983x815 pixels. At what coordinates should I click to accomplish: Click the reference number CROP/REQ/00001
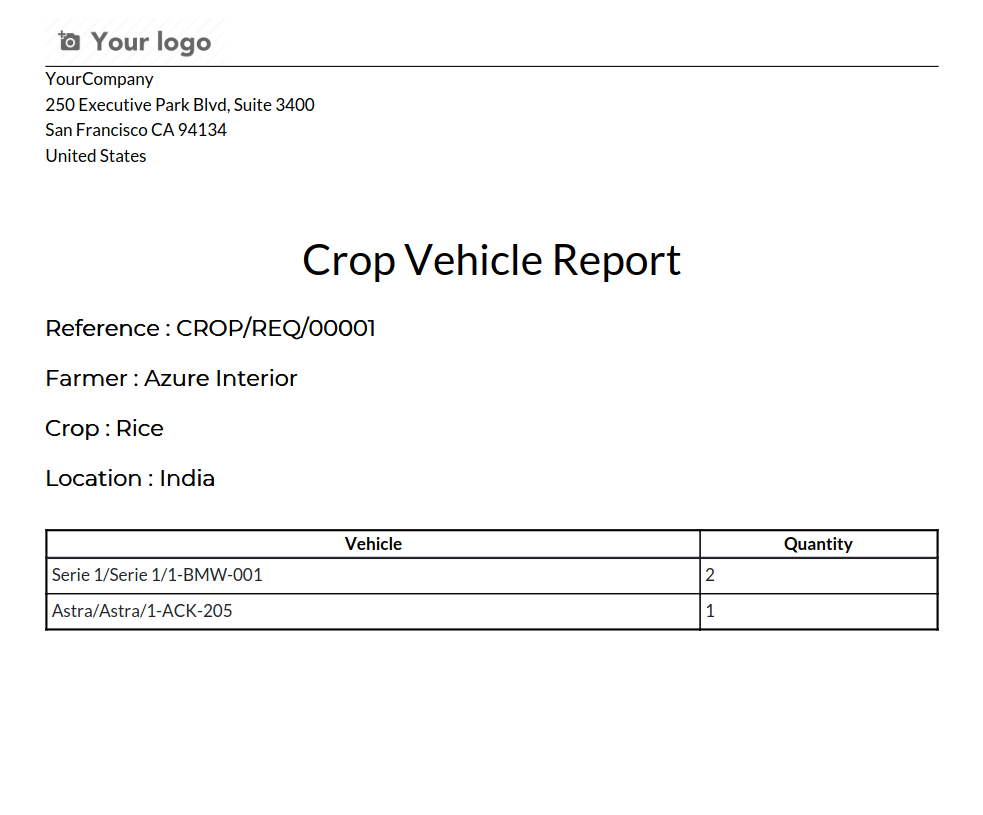pos(276,329)
